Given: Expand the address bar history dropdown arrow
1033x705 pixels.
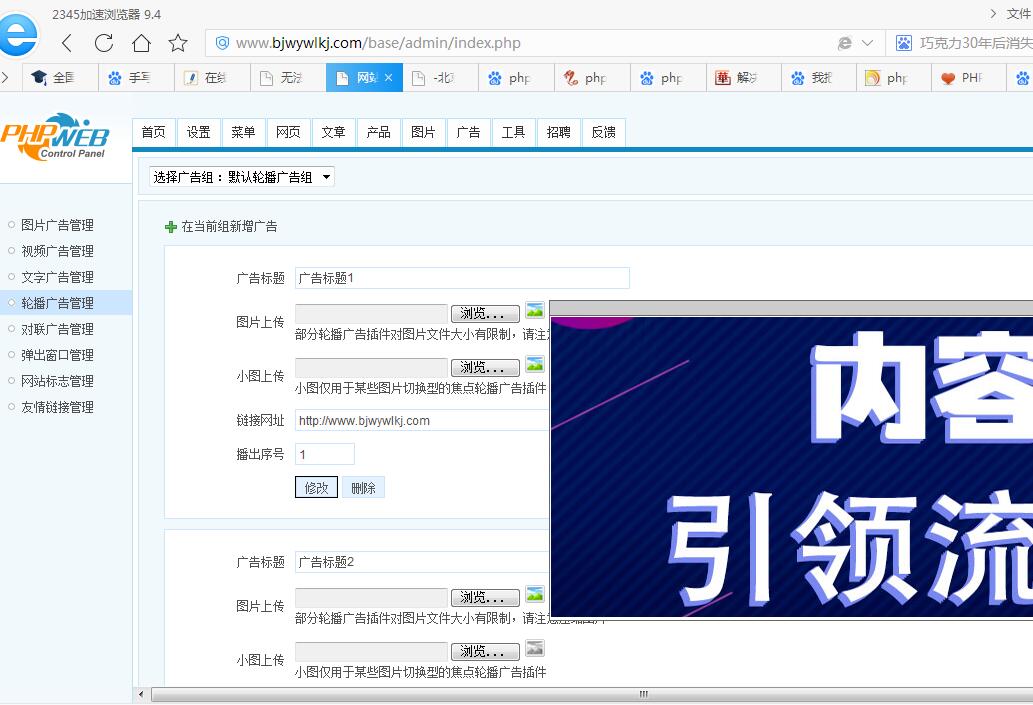Looking at the screenshot, I should point(867,43).
